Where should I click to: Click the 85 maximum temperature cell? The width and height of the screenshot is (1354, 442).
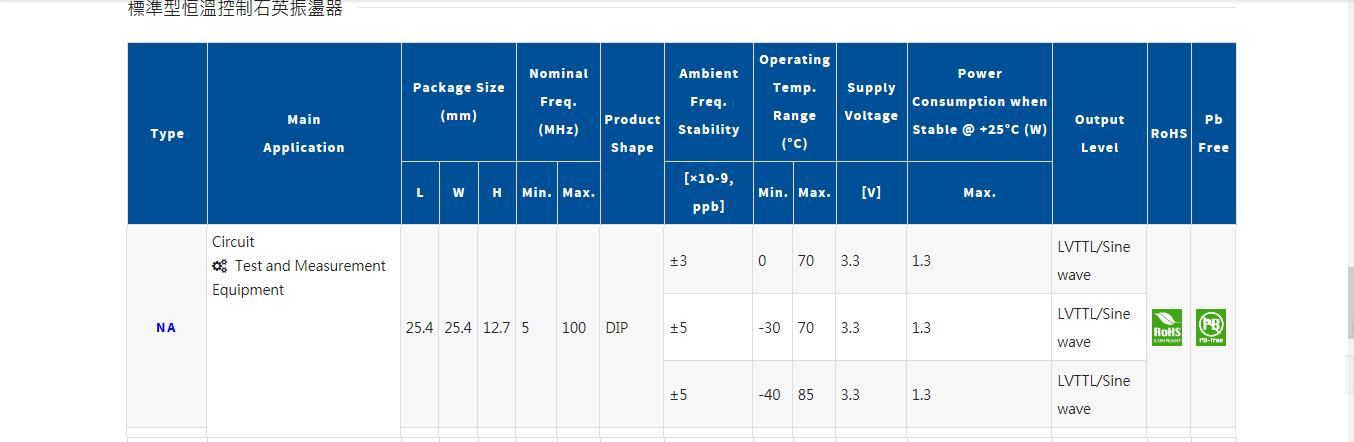coord(806,394)
